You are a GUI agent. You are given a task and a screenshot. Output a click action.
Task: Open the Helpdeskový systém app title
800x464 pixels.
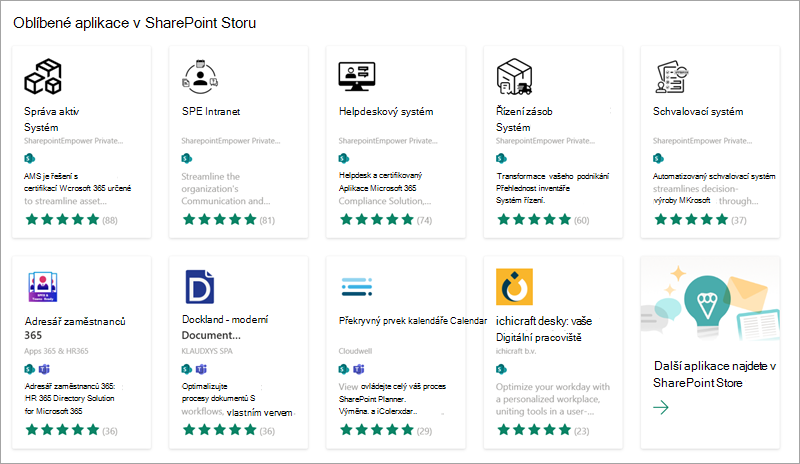tap(386, 111)
